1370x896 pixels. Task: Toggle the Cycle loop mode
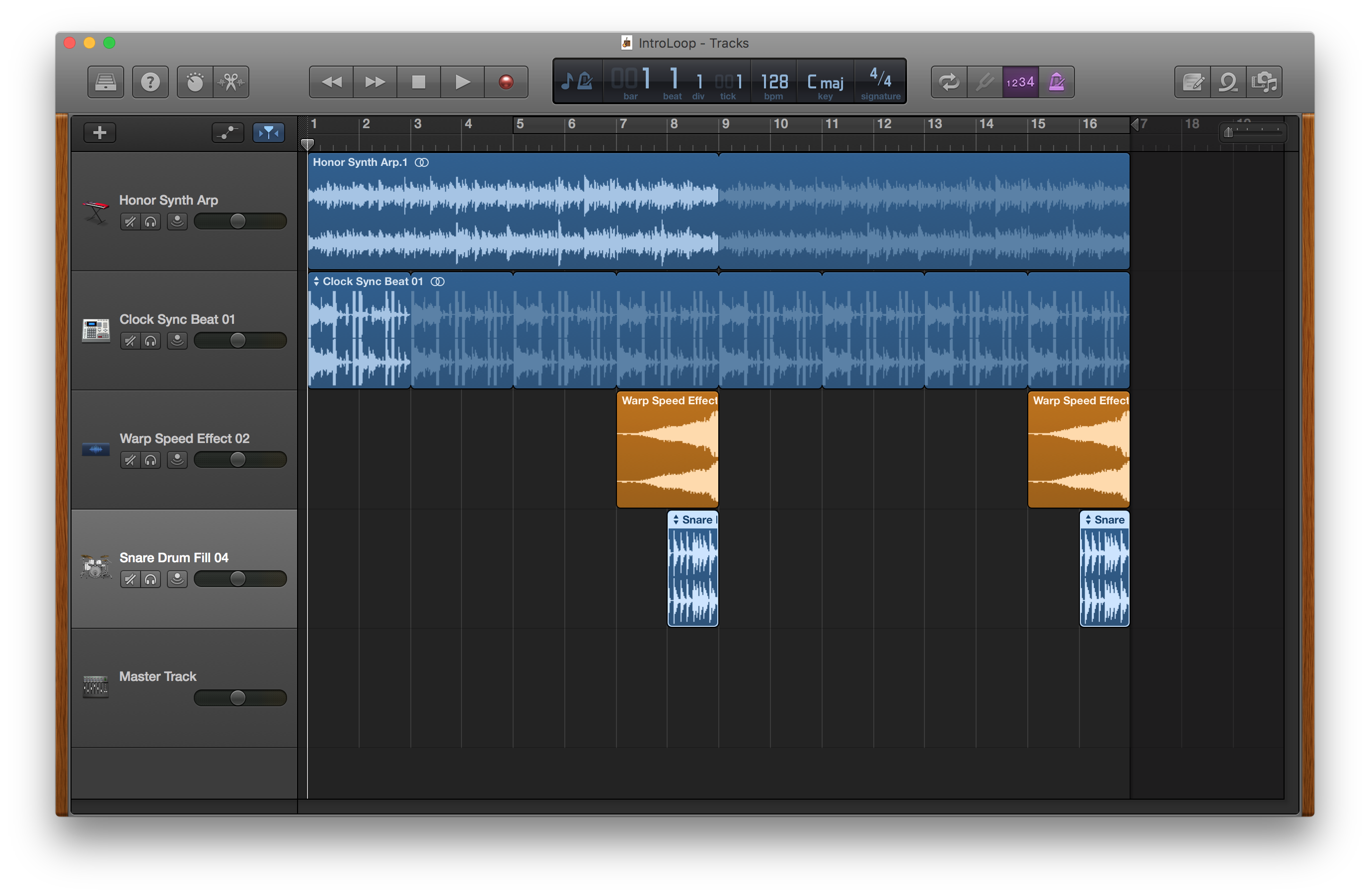(949, 82)
